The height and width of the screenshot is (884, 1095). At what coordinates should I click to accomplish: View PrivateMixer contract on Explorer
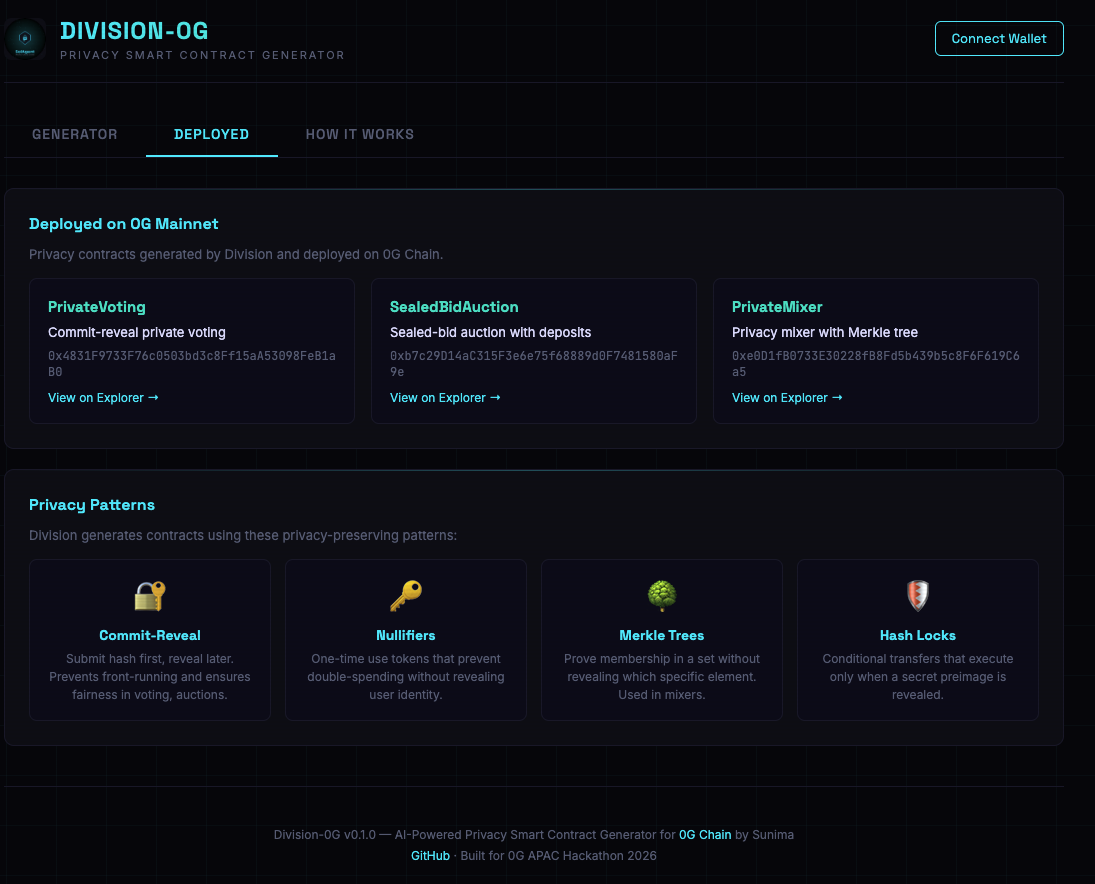pos(787,398)
